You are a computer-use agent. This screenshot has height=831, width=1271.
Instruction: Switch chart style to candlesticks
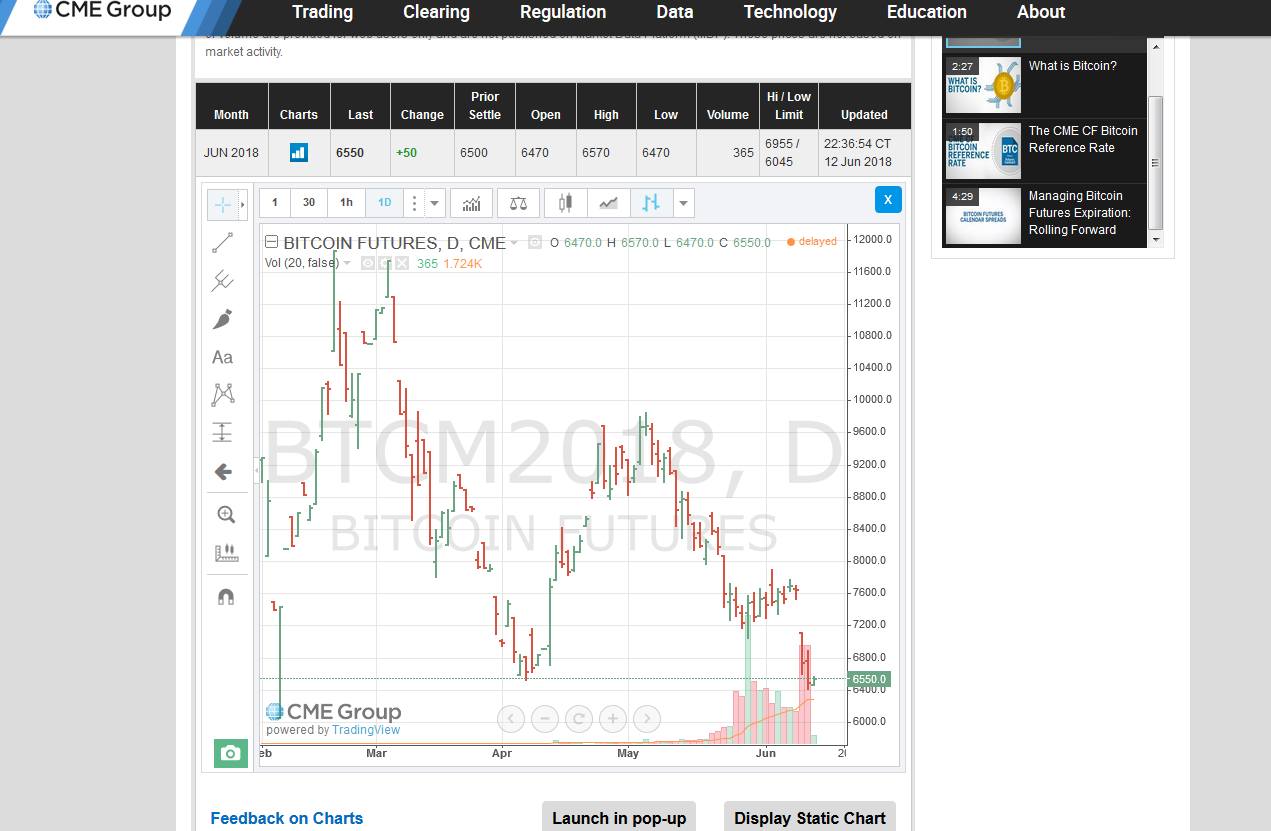(x=565, y=203)
